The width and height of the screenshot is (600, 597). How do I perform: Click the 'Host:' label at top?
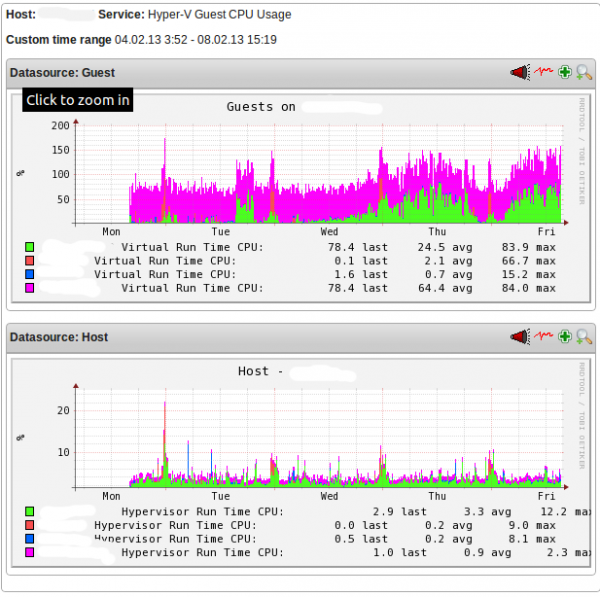pyautogui.click(x=22, y=15)
